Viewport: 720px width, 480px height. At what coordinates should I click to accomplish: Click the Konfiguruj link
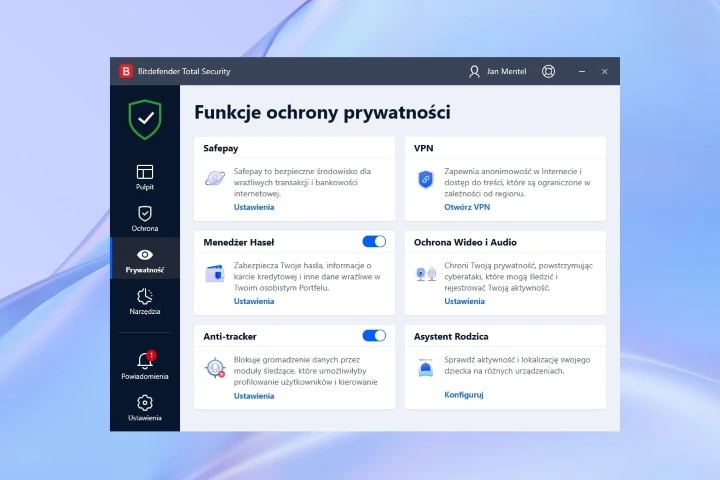click(x=464, y=395)
